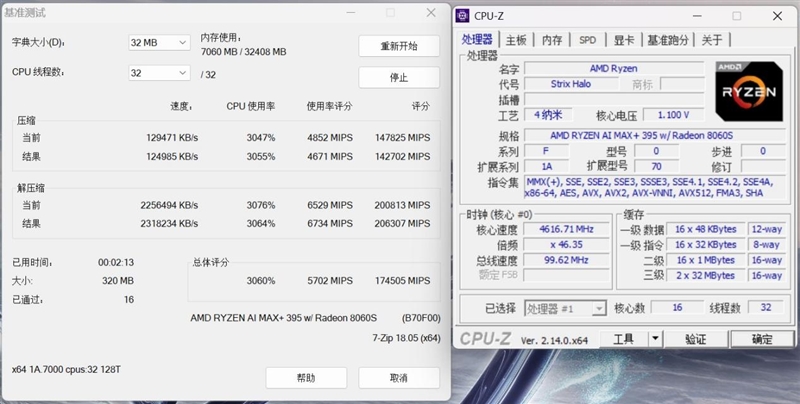Switch to the 主板 tab
This screenshot has width=800, height=404.
tap(516, 40)
